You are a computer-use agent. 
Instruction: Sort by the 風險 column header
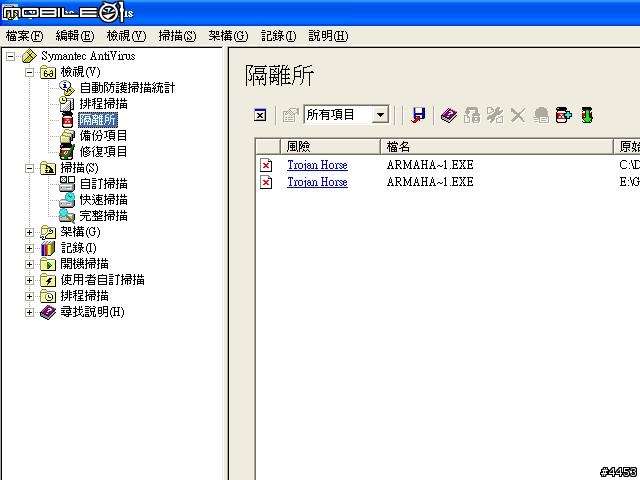point(330,147)
